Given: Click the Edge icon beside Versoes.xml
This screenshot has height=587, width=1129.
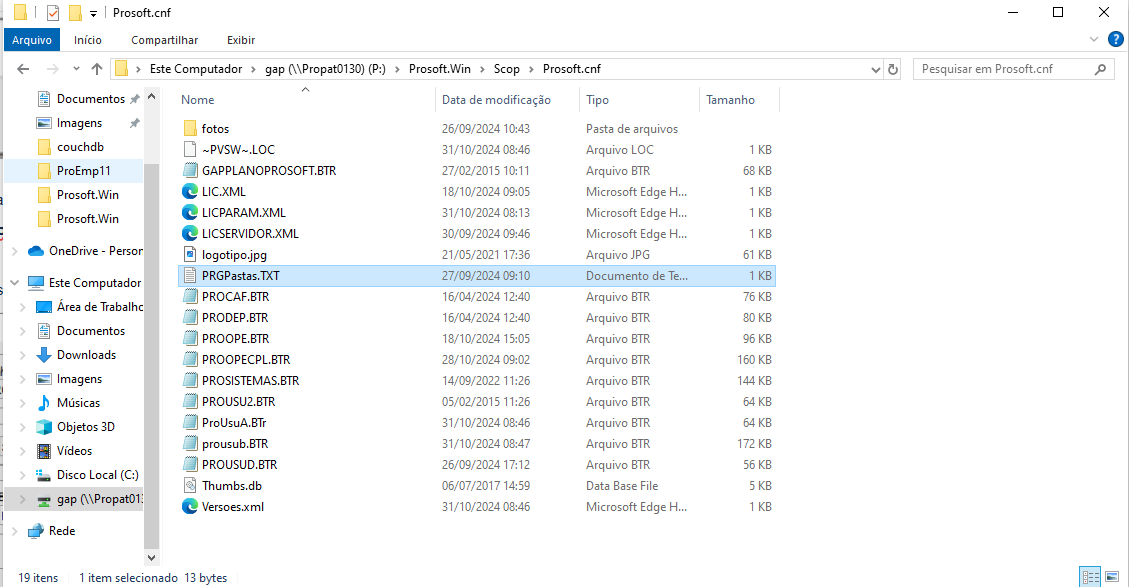Looking at the screenshot, I should tap(190, 506).
